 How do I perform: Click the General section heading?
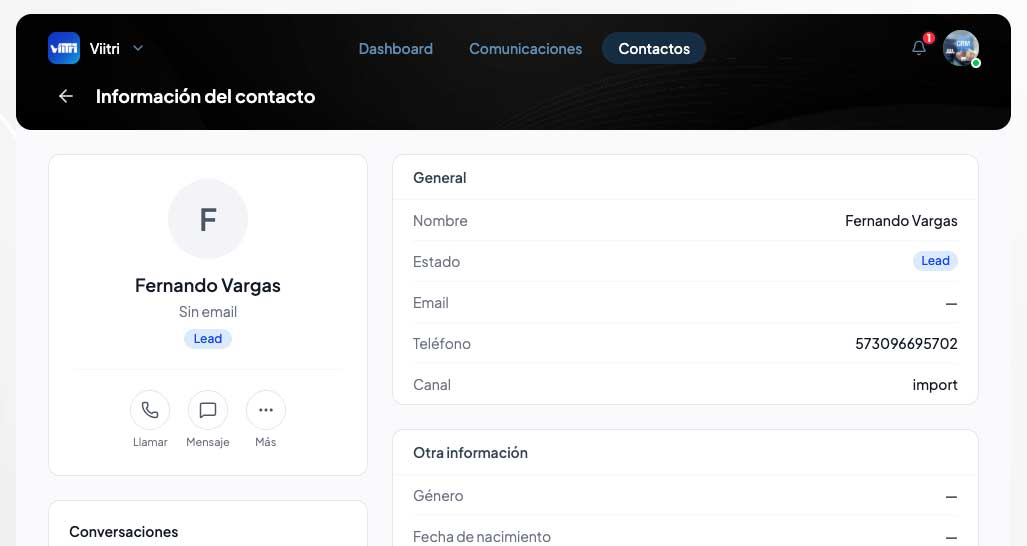tap(439, 177)
